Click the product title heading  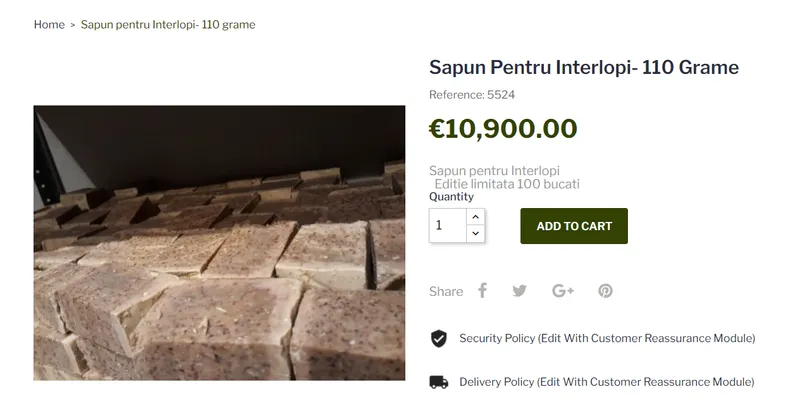583,68
